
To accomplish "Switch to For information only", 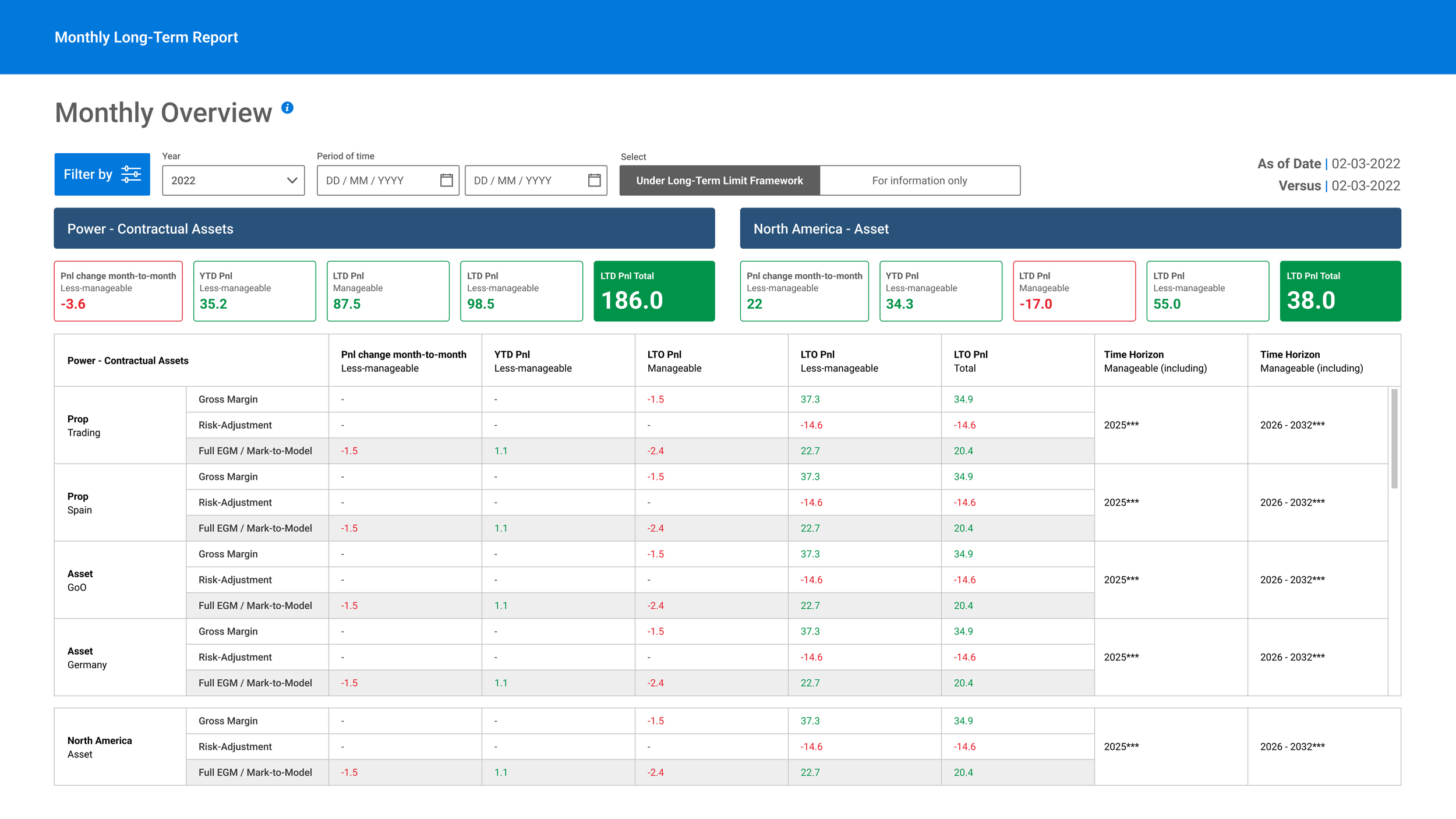I will click(x=919, y=181).
